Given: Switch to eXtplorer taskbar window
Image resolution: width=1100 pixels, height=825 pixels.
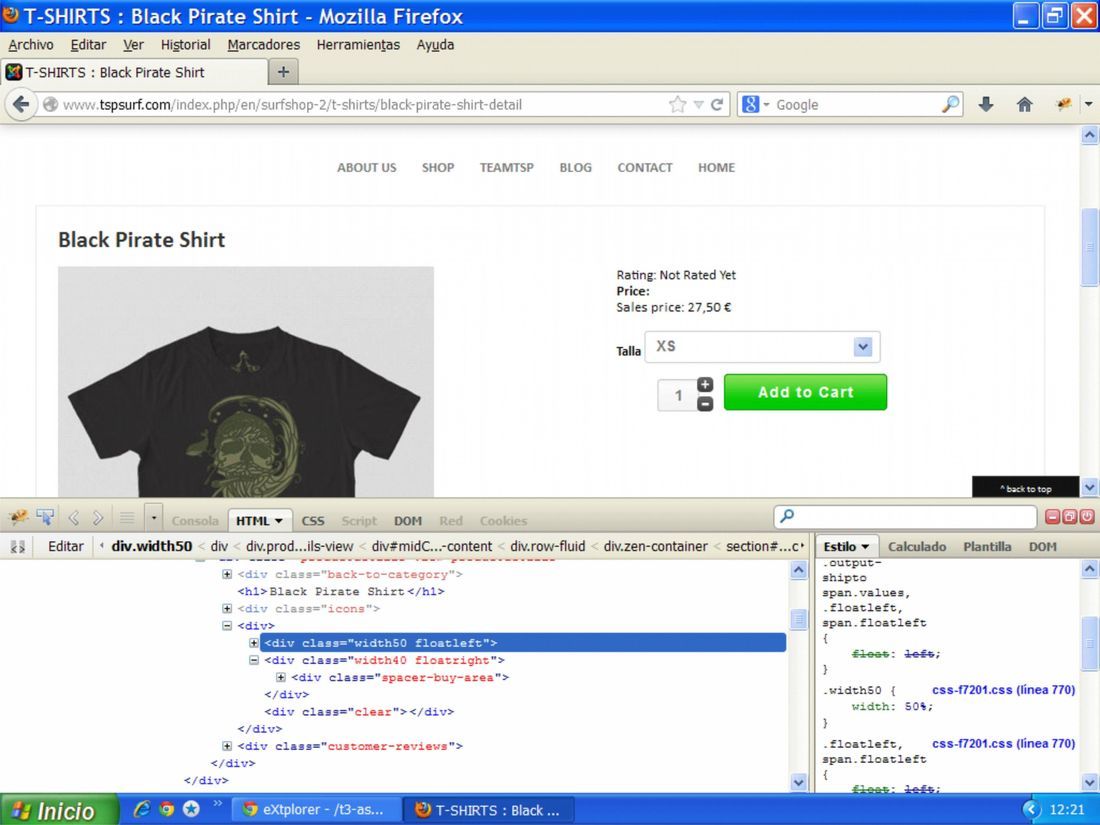Looking at the screenshot, I should point(316,810).
